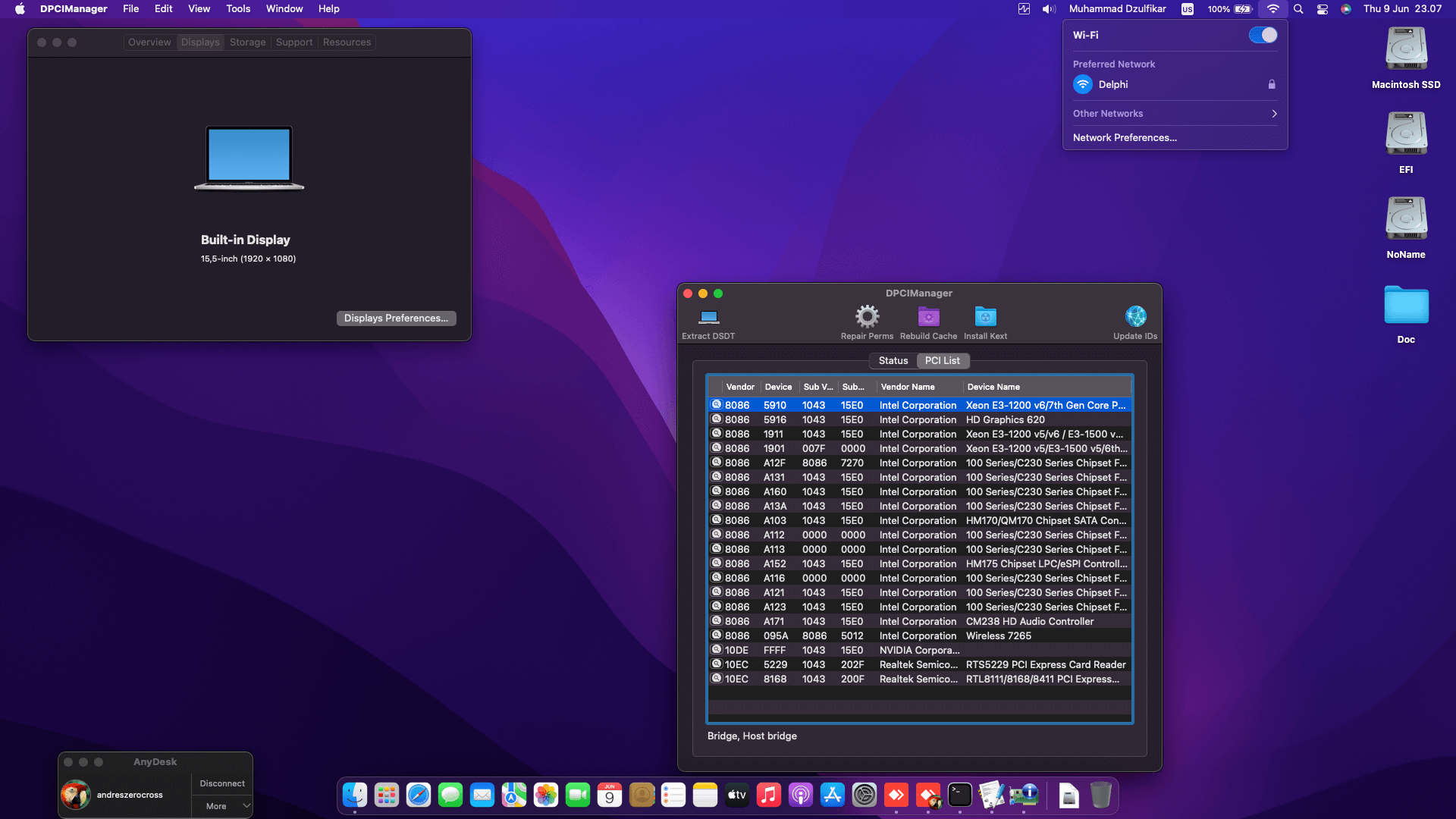Turn off Wi-Fi
Screen dimensions: 1456x819
(1262, 35)
